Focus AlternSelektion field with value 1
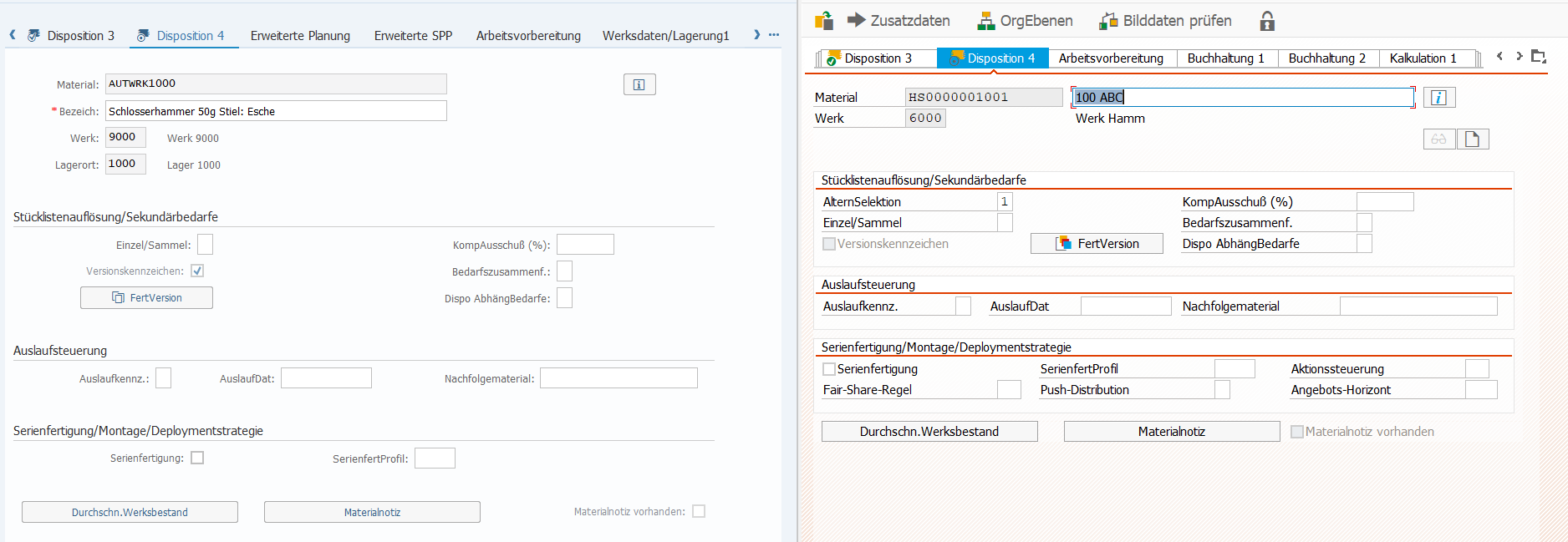The width and height of the screenshot is (1568, 542). coord(1005,202)
